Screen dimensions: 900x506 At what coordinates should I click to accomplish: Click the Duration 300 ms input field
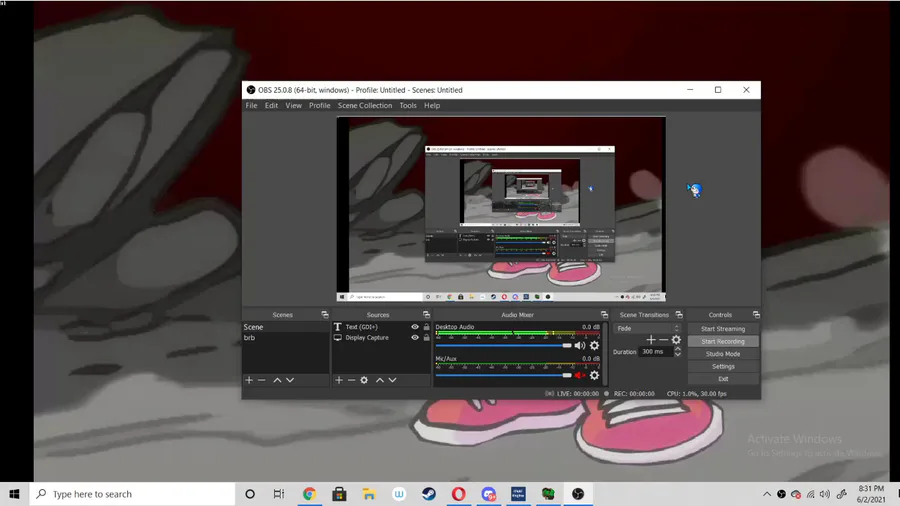point(655,352)
